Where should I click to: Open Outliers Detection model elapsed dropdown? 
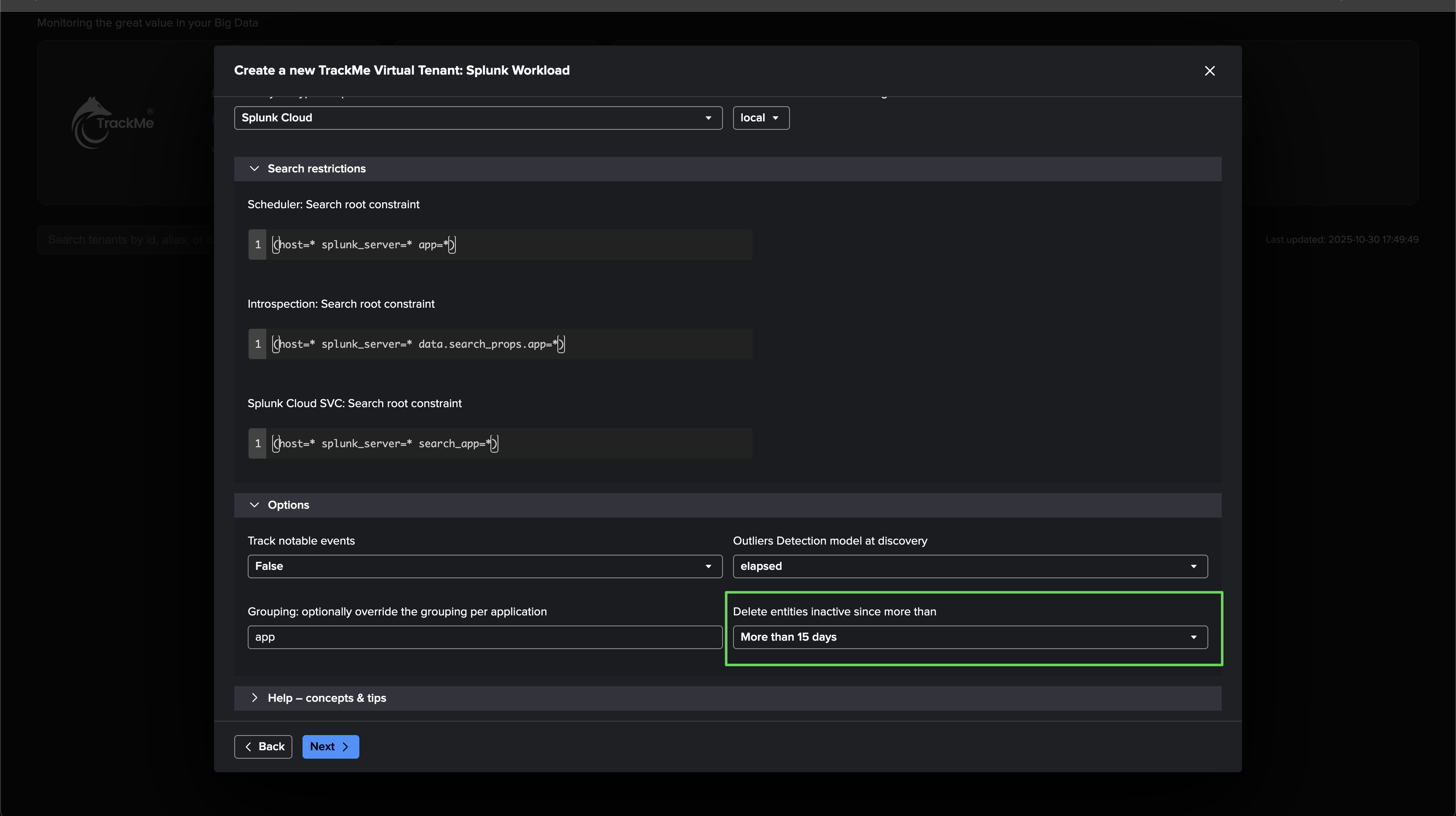coord(970,566)
